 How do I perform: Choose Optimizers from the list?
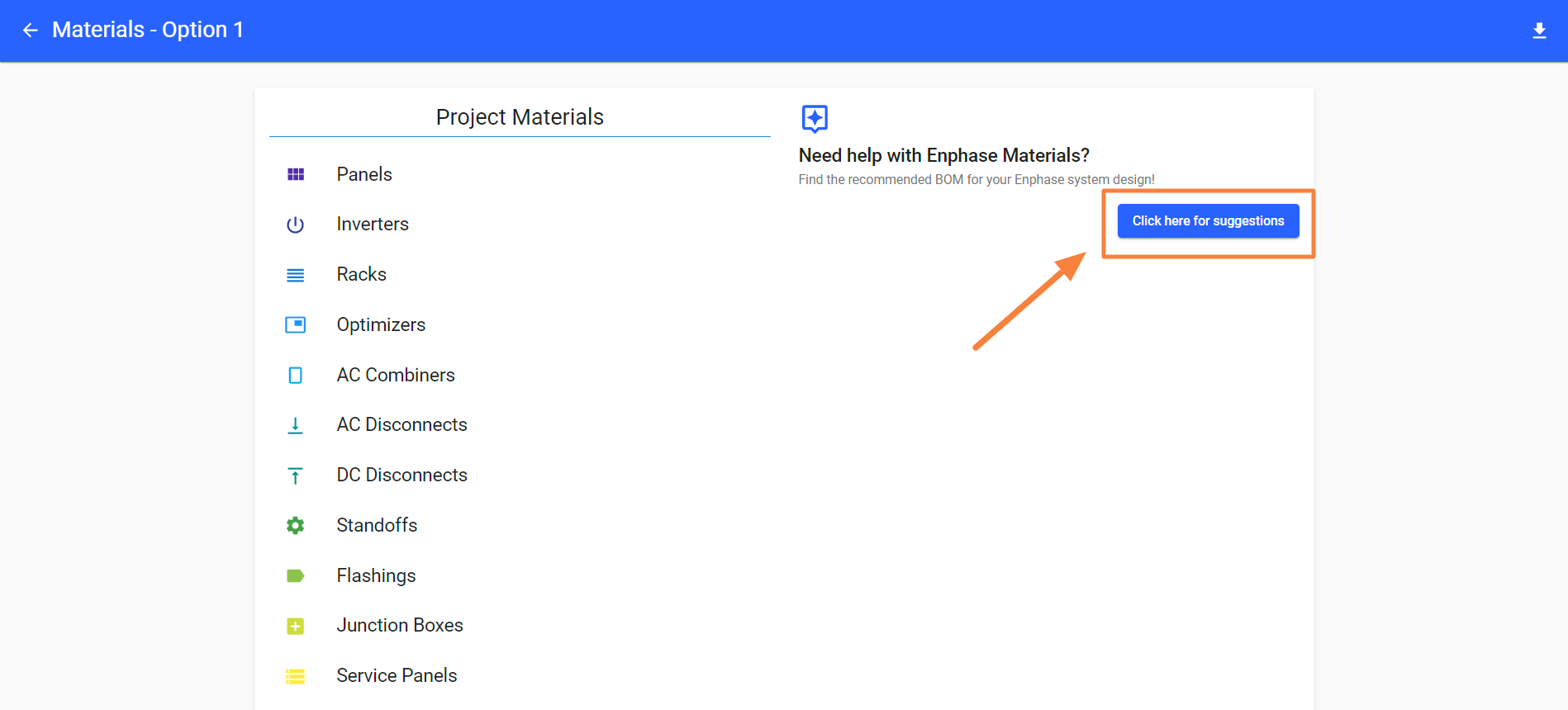(x=381, y=325)
